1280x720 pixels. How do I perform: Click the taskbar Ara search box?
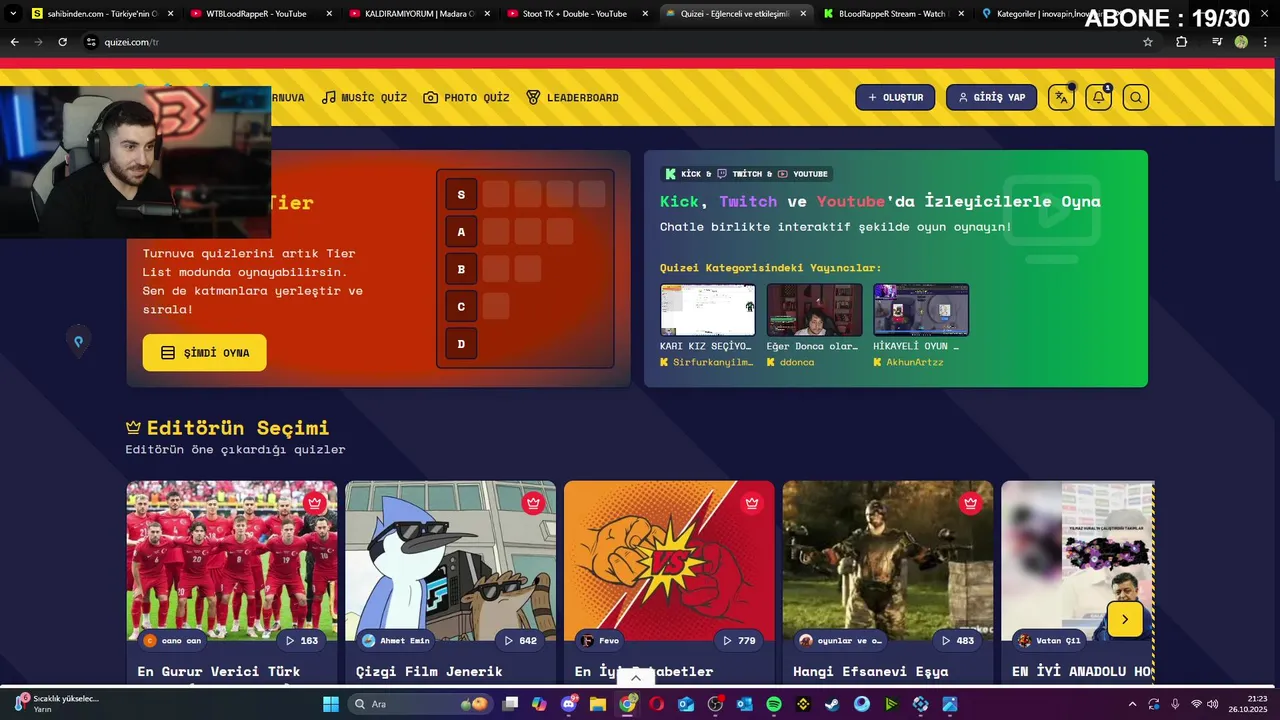(420, 704)
